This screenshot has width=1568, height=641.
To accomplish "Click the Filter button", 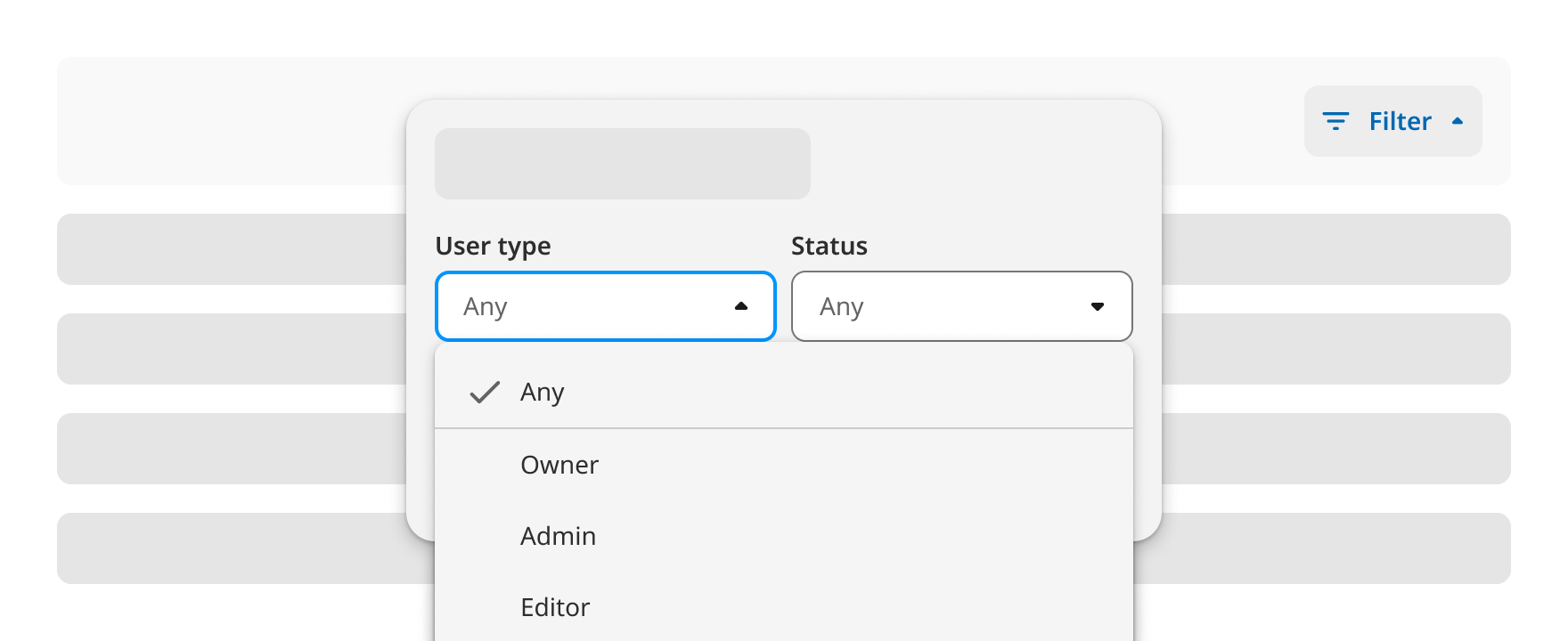I will [x=1392, y=121].
